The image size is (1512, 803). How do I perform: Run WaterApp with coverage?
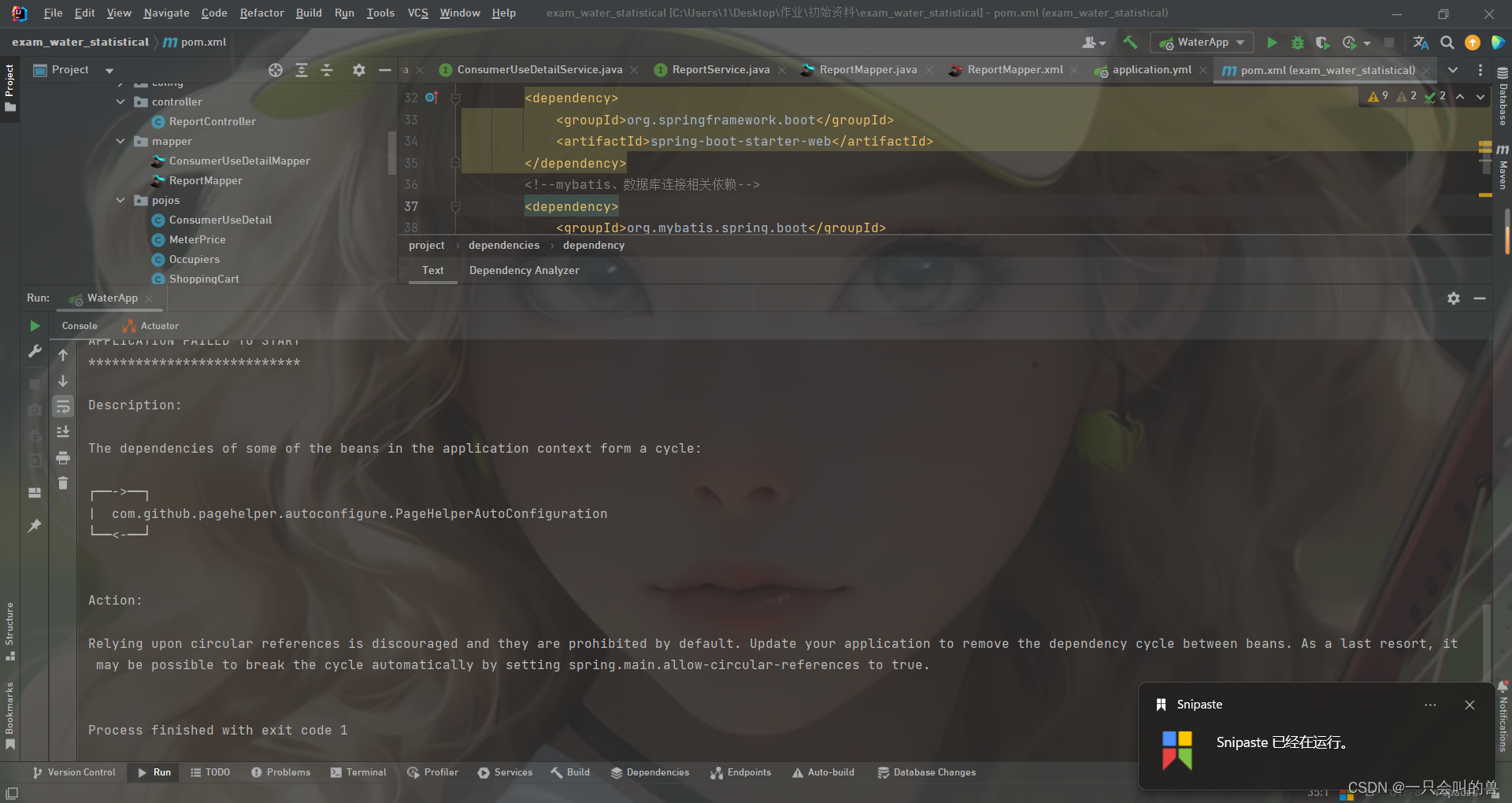coord(1323,43)
